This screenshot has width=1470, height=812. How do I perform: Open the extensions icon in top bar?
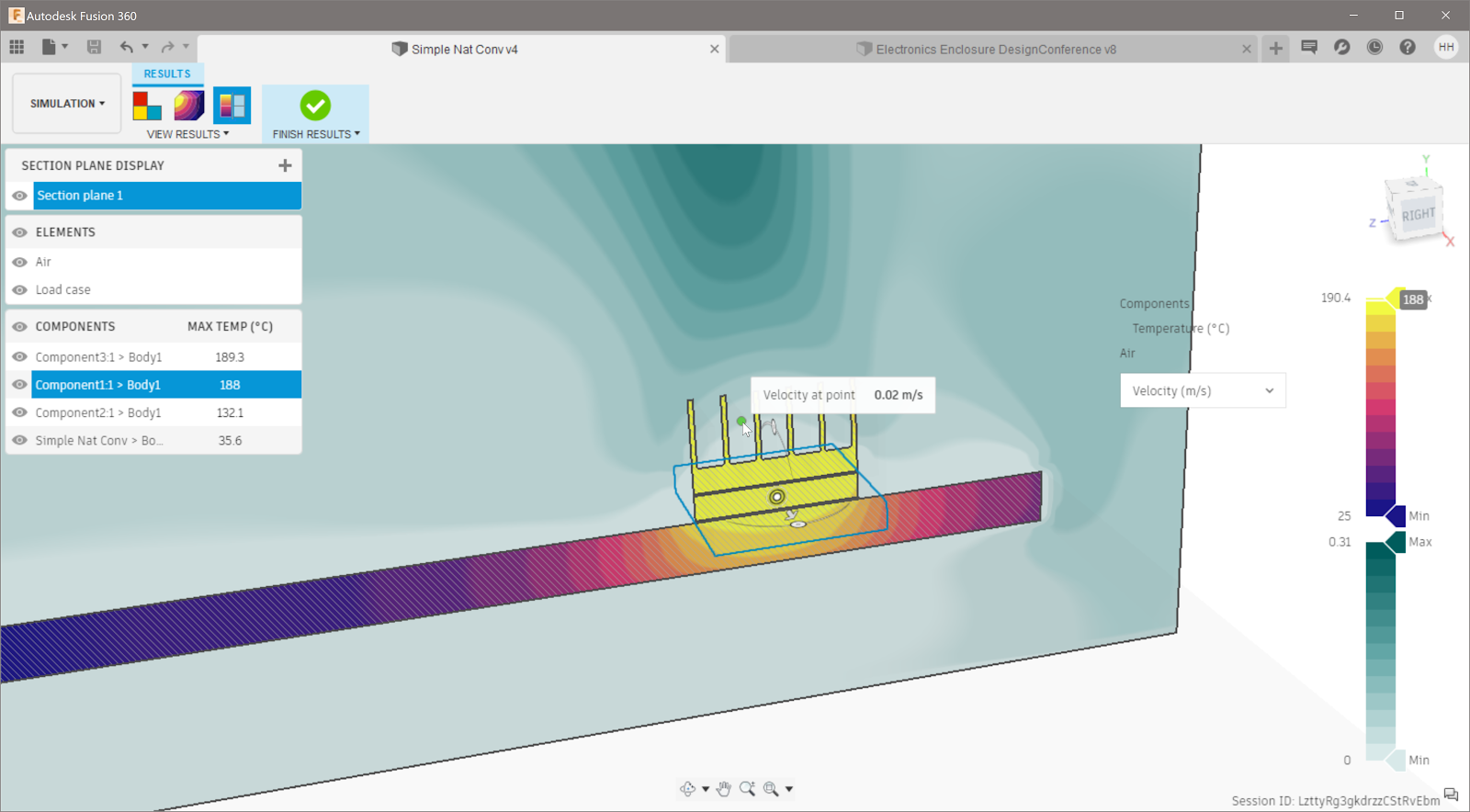click(x=1342, y=47)
